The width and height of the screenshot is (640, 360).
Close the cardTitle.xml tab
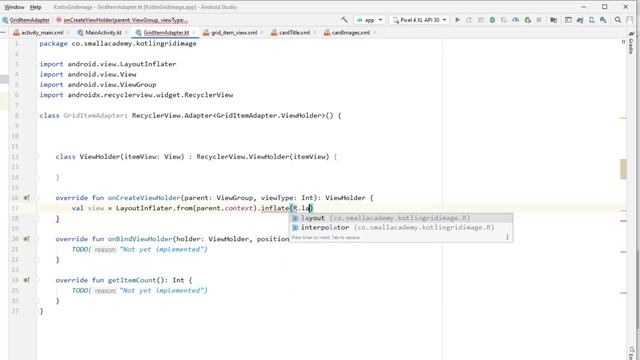coord(315,32)
